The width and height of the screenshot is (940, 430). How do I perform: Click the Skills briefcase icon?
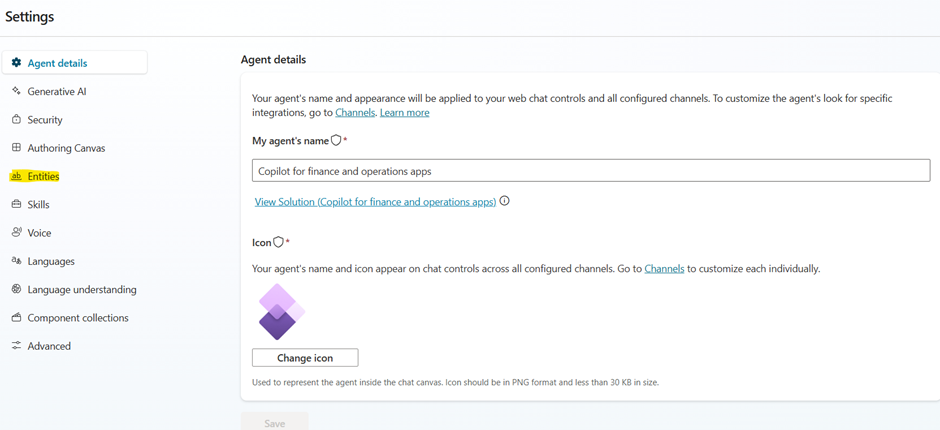tap(16, 205)
